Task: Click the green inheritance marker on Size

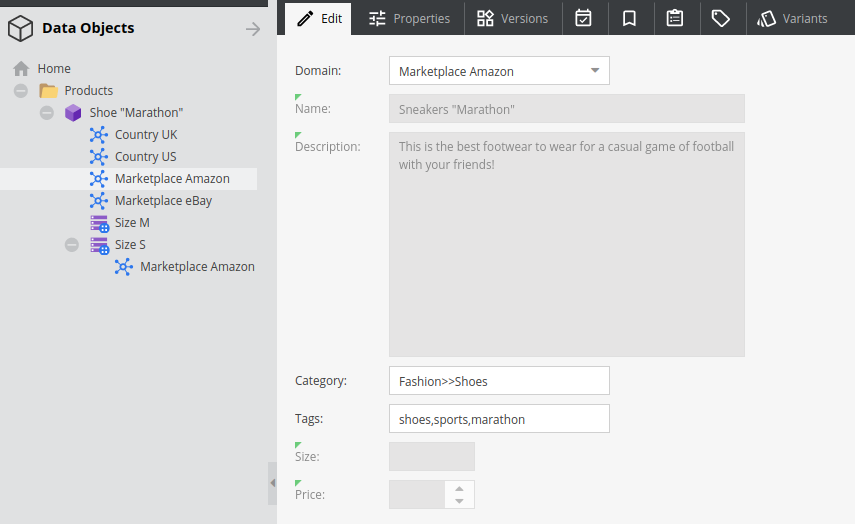Action: coord(298,445)
